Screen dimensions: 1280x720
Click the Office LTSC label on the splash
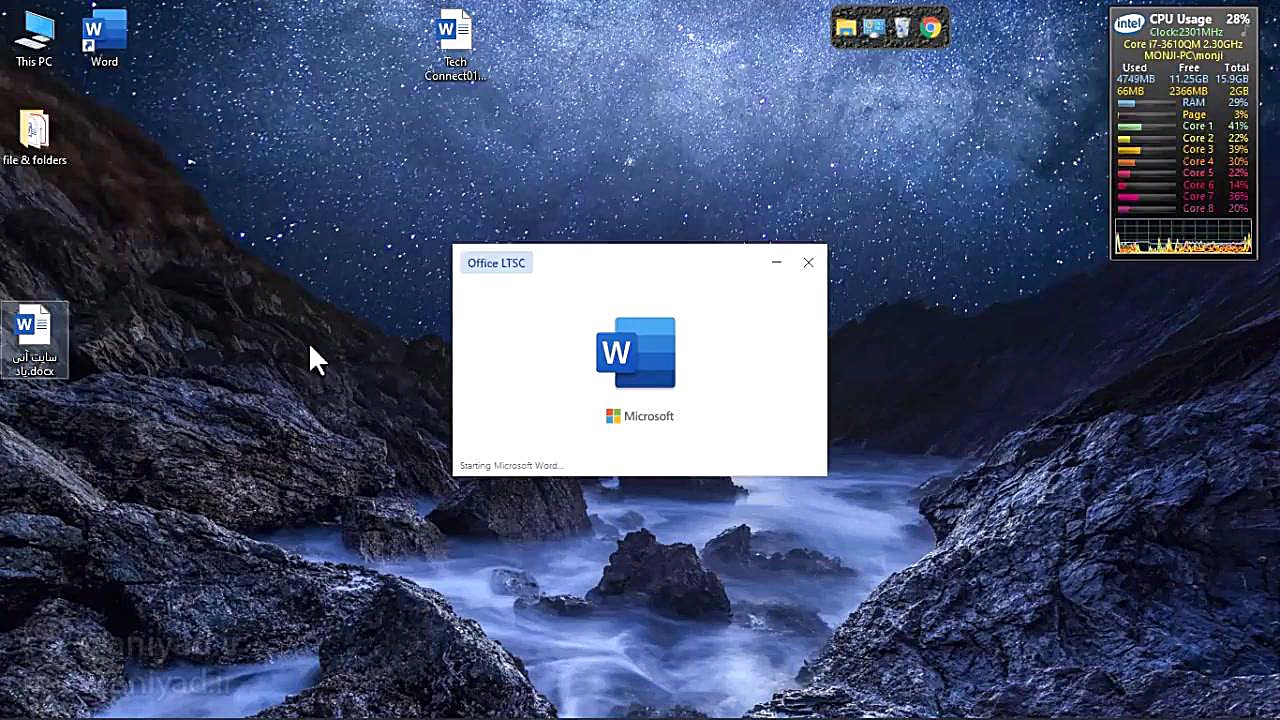point(496,263)
